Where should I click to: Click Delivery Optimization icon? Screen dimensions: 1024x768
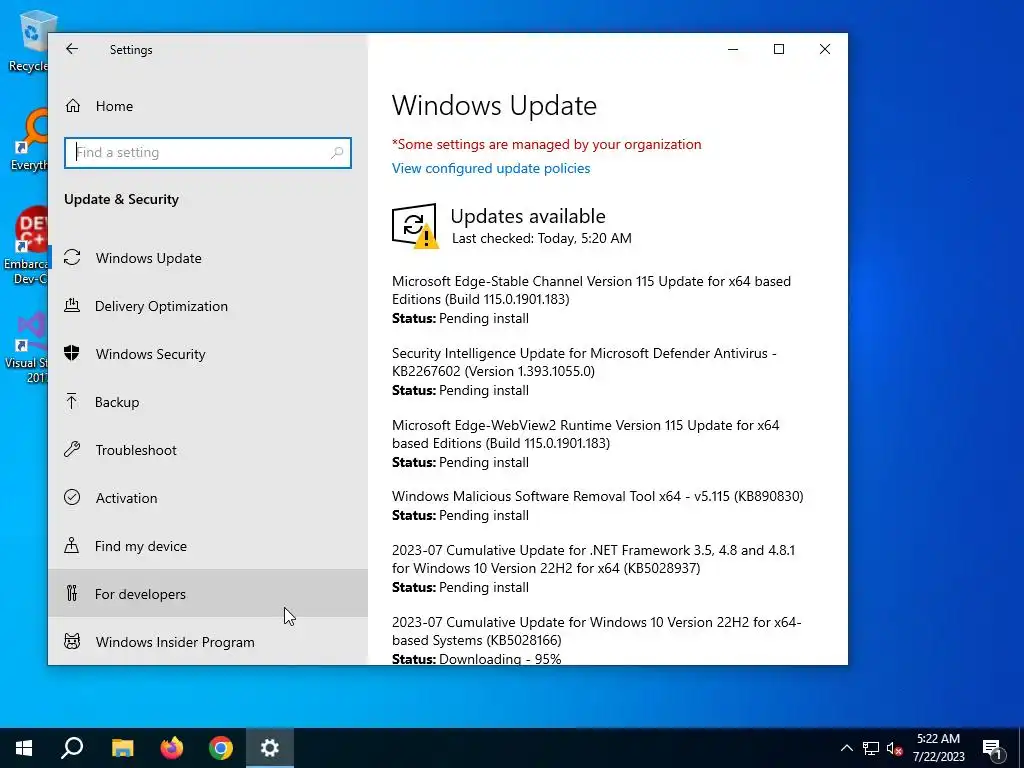(x=72, y=305)
